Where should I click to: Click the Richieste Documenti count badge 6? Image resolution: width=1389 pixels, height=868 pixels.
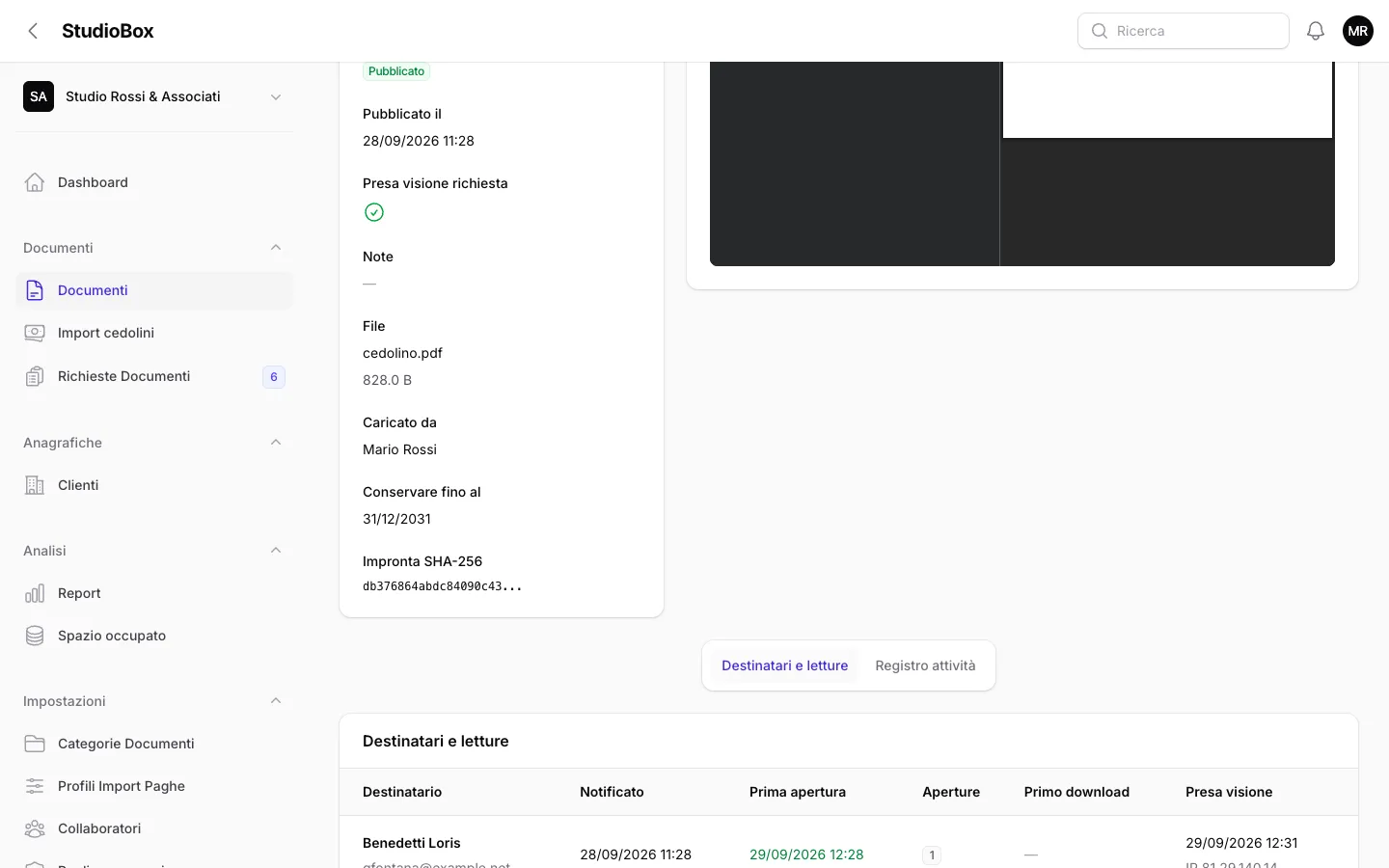point(274,377)
